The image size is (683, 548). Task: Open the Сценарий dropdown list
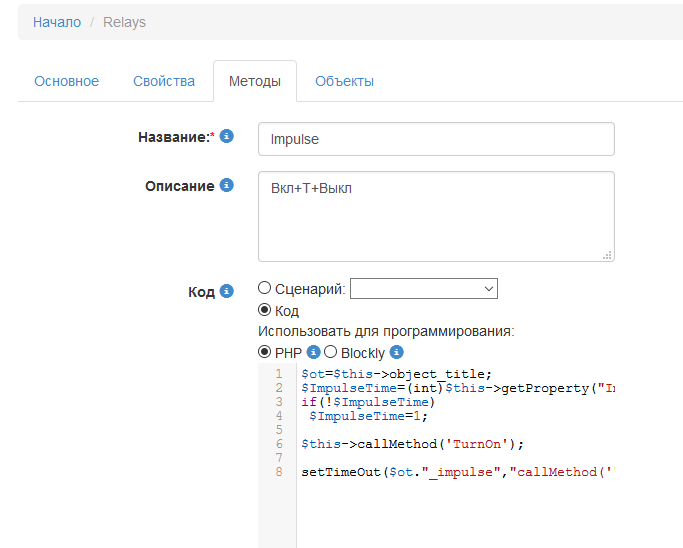(x=423, y=288)
